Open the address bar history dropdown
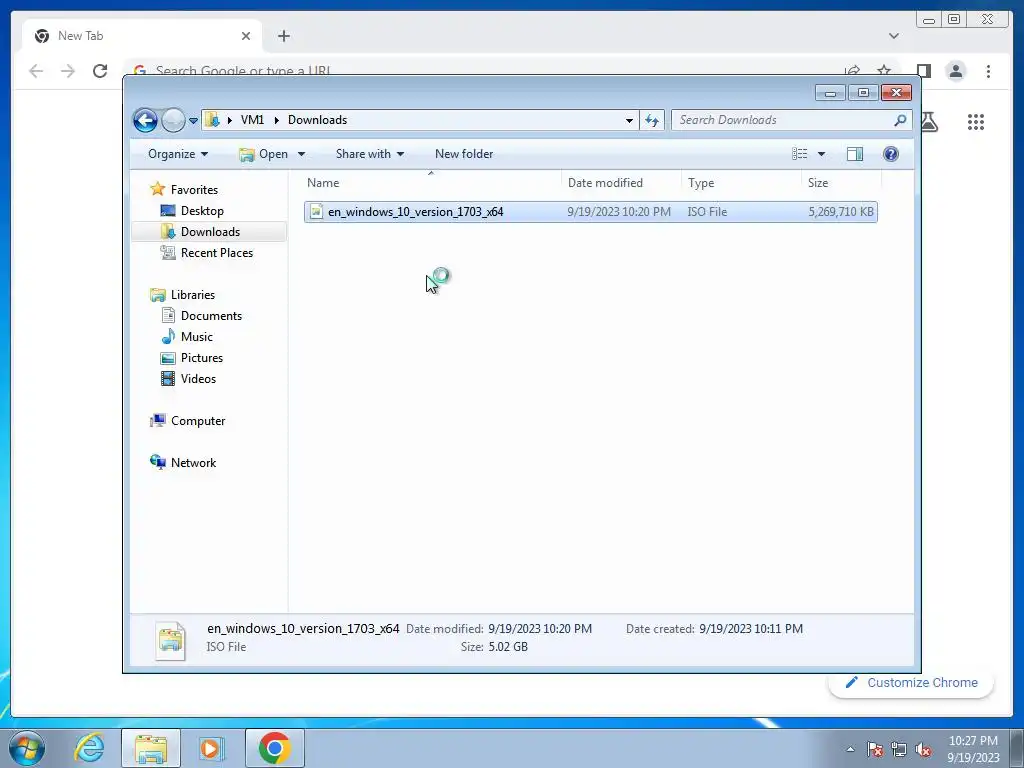Screen dimensions: 1024x768 (x=629, y=120)
